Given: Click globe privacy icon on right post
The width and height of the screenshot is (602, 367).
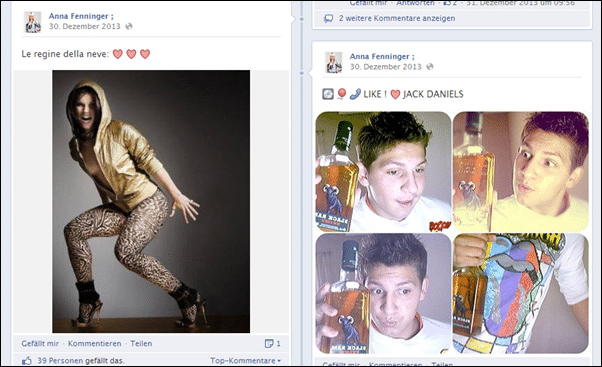Looking at the screenshot, I should point(430,67).
